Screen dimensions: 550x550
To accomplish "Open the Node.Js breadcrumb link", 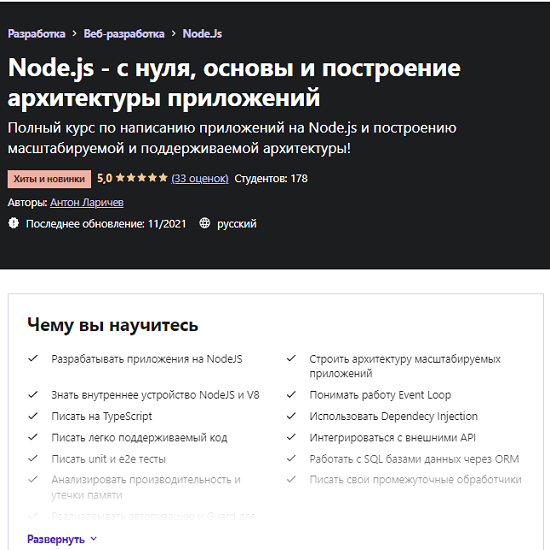I will (202, 34).
